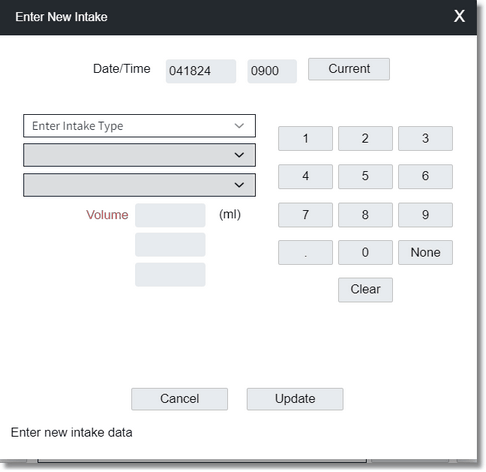
Task: Close the Enter New Intake dialog
Action: coord(459,16)
